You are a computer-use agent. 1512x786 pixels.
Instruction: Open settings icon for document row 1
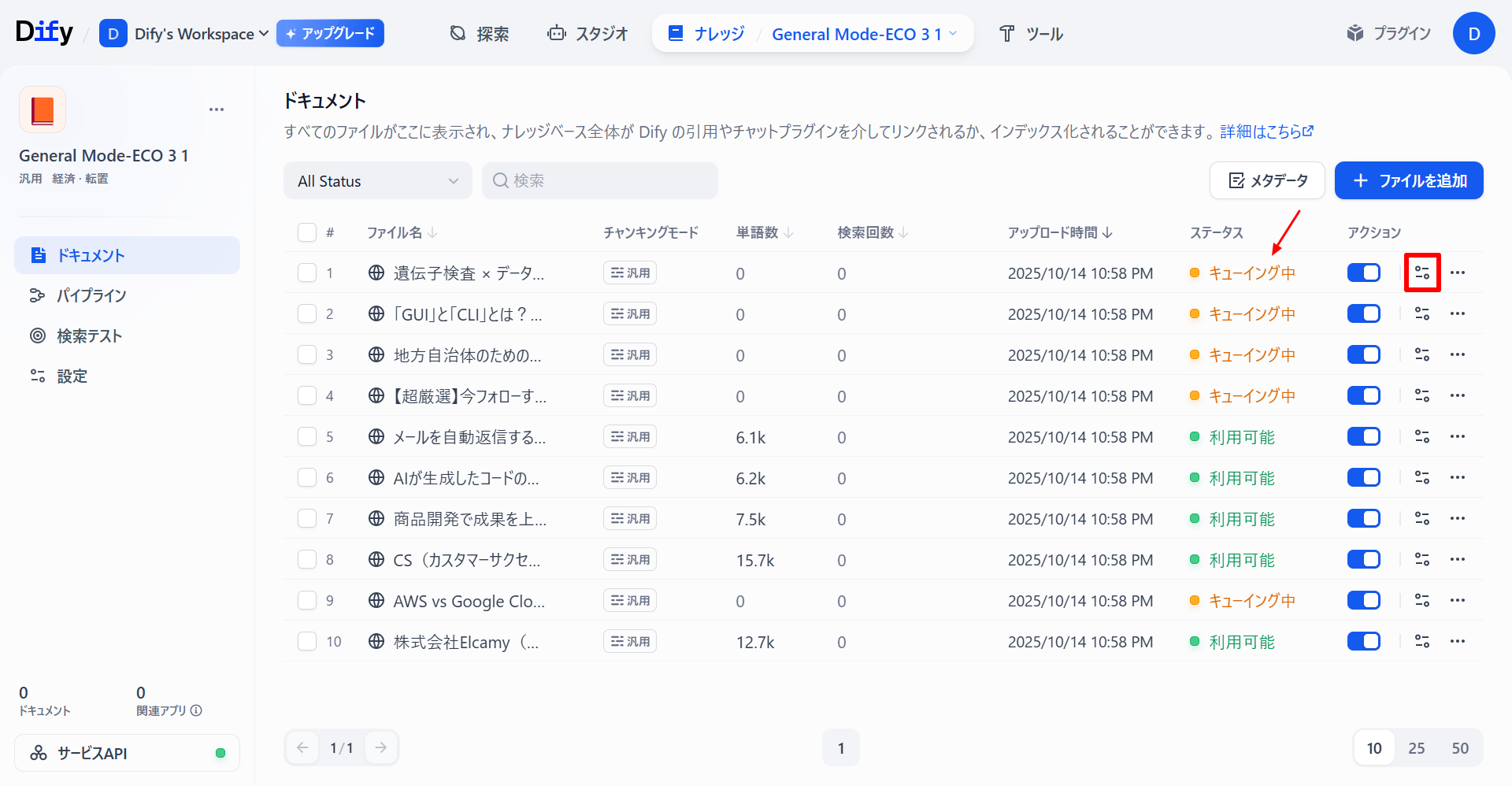[1421, 273]
